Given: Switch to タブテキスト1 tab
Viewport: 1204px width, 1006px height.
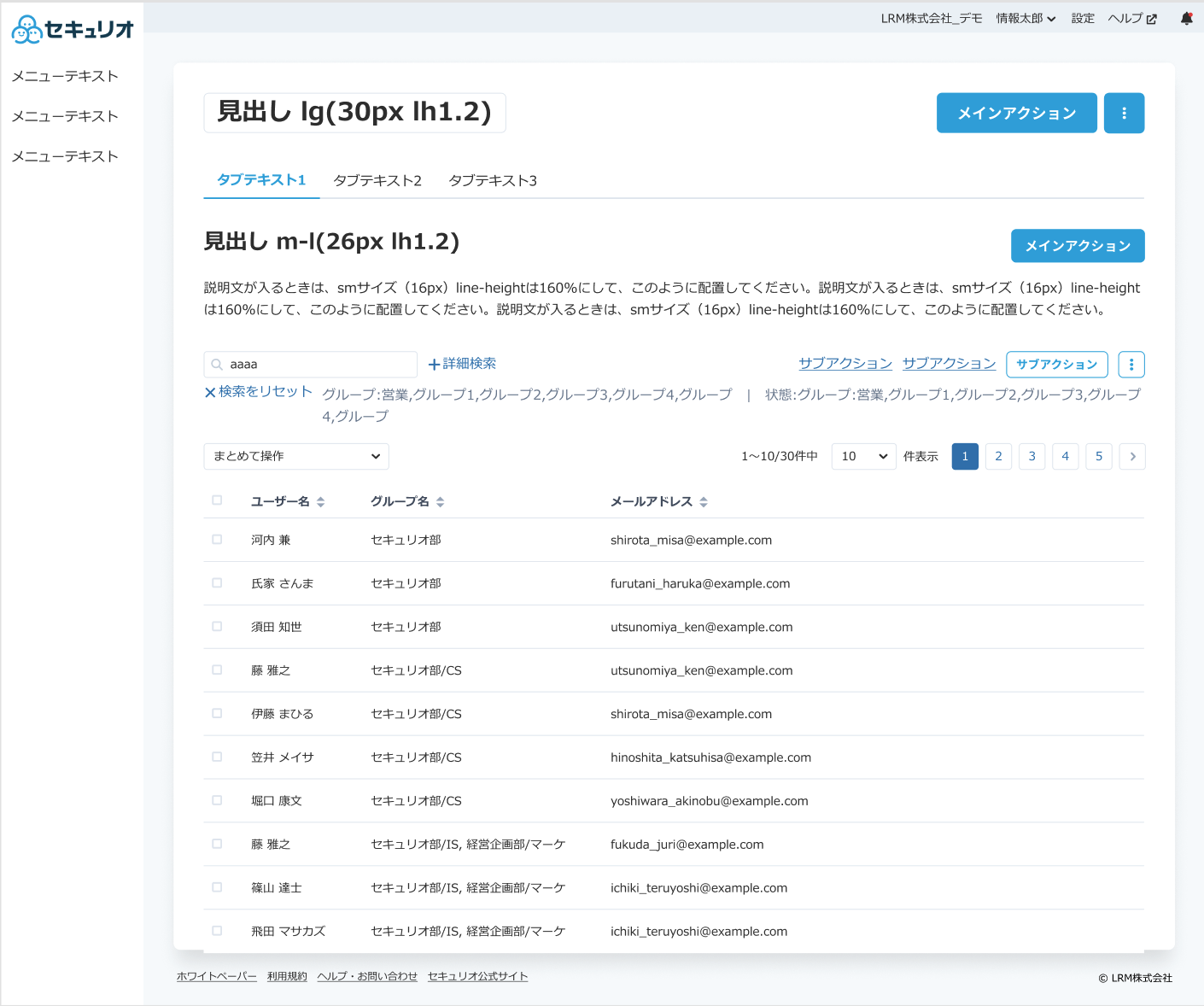Looking at the screenshot, I should point(261,180).
